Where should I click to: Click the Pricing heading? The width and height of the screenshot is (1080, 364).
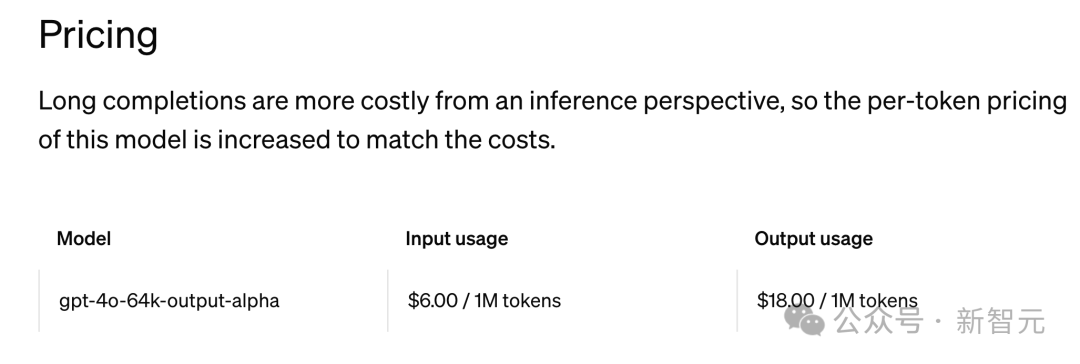[98, 34]
